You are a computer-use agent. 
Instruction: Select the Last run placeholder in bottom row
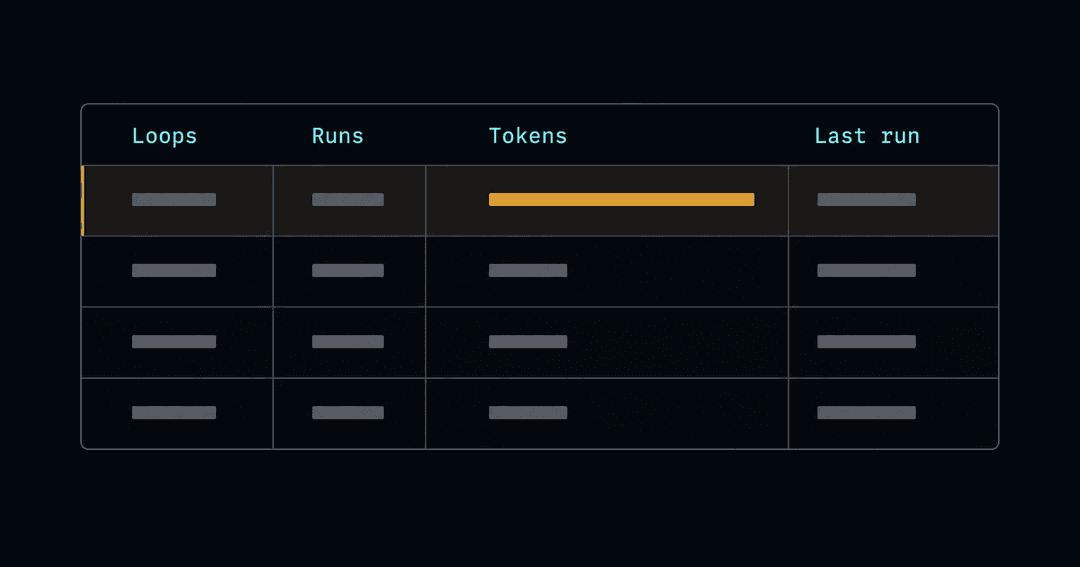(866, 413)
